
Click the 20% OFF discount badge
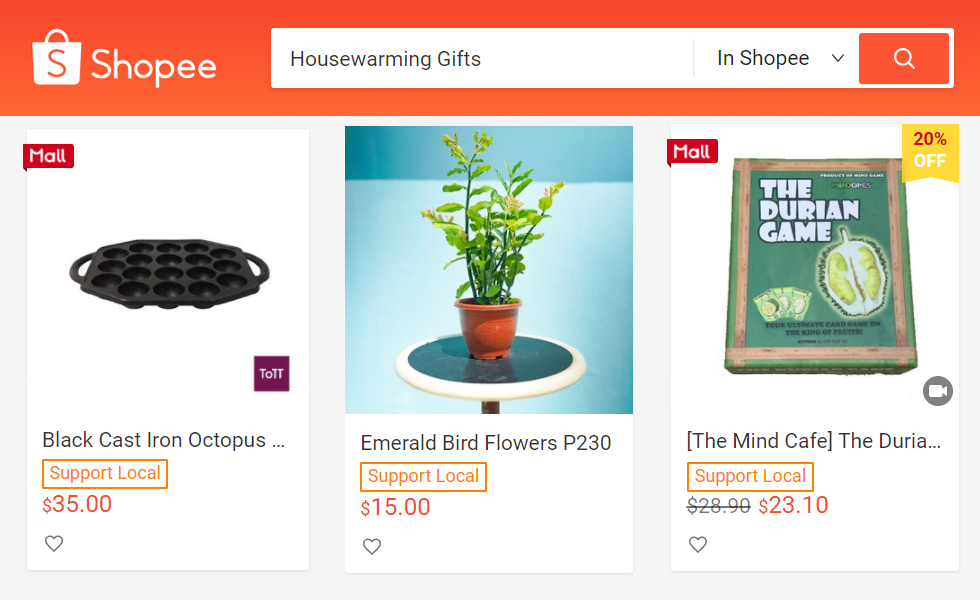(930, 150)
